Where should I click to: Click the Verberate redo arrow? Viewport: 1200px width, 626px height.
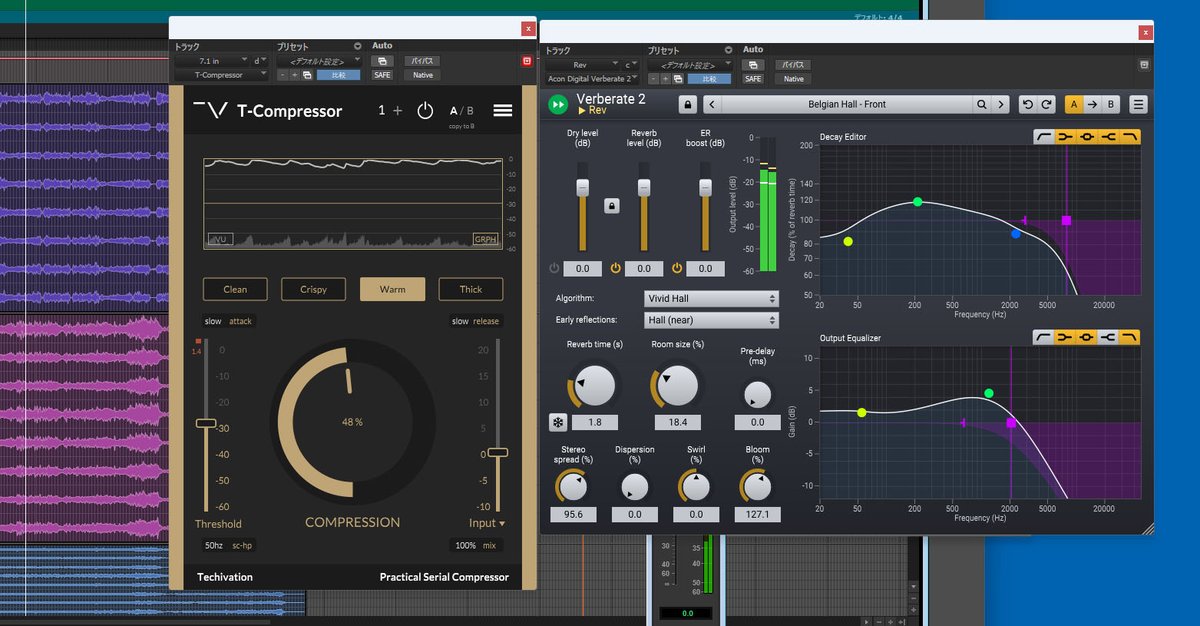[x=1046, y=104]
